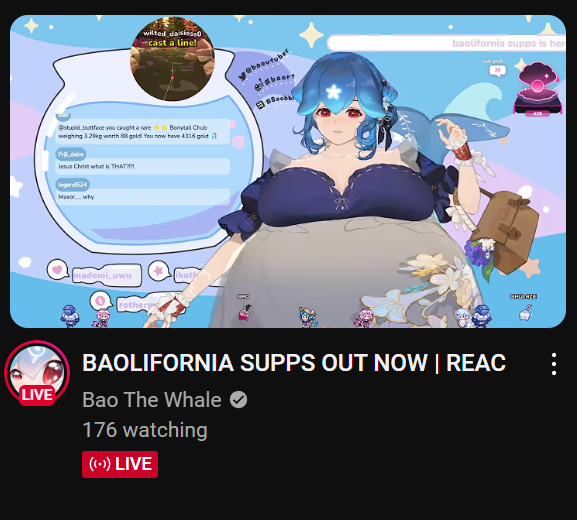The image size is (577, 520).
Task: Click the sub goal 20 speech bubble
Action: click(x=497, y=70)
